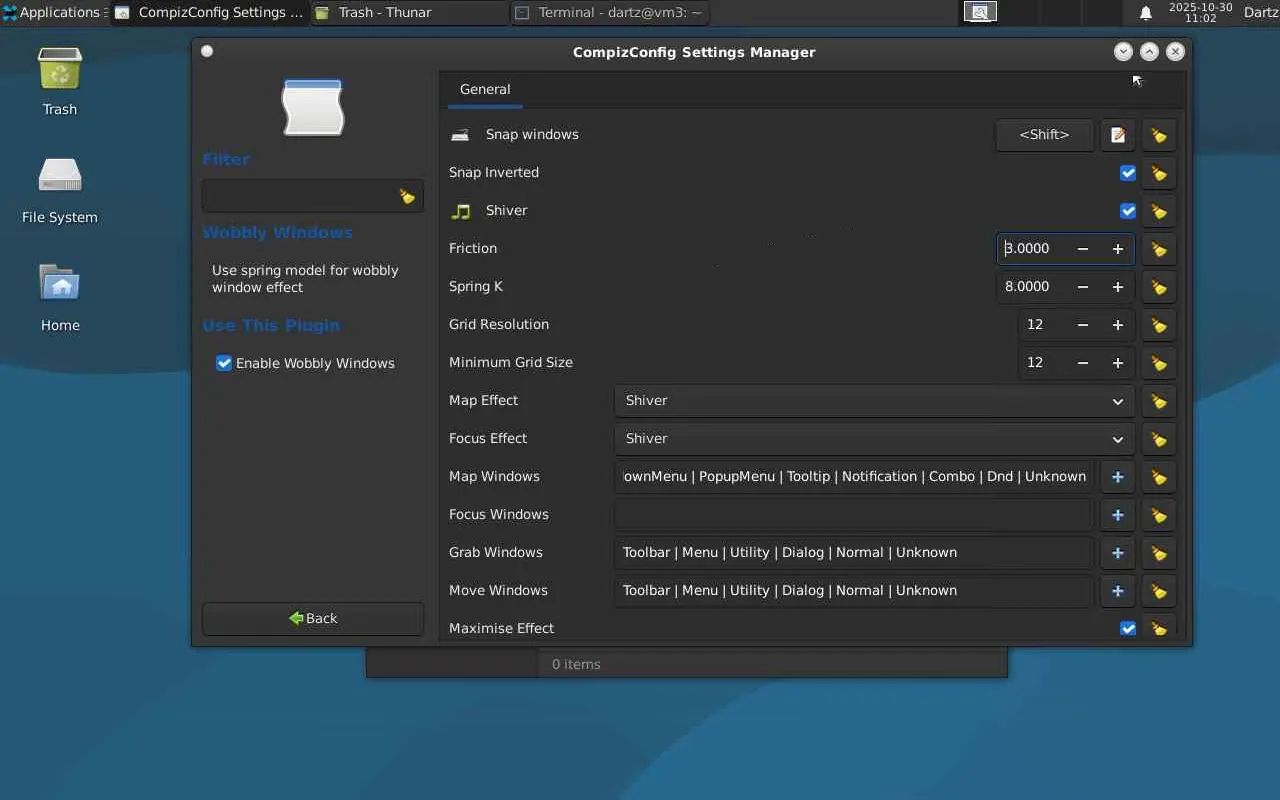Open the Focus Effect dropdown
This screenshot has width=1280, height=800.
tap(875, 439)
